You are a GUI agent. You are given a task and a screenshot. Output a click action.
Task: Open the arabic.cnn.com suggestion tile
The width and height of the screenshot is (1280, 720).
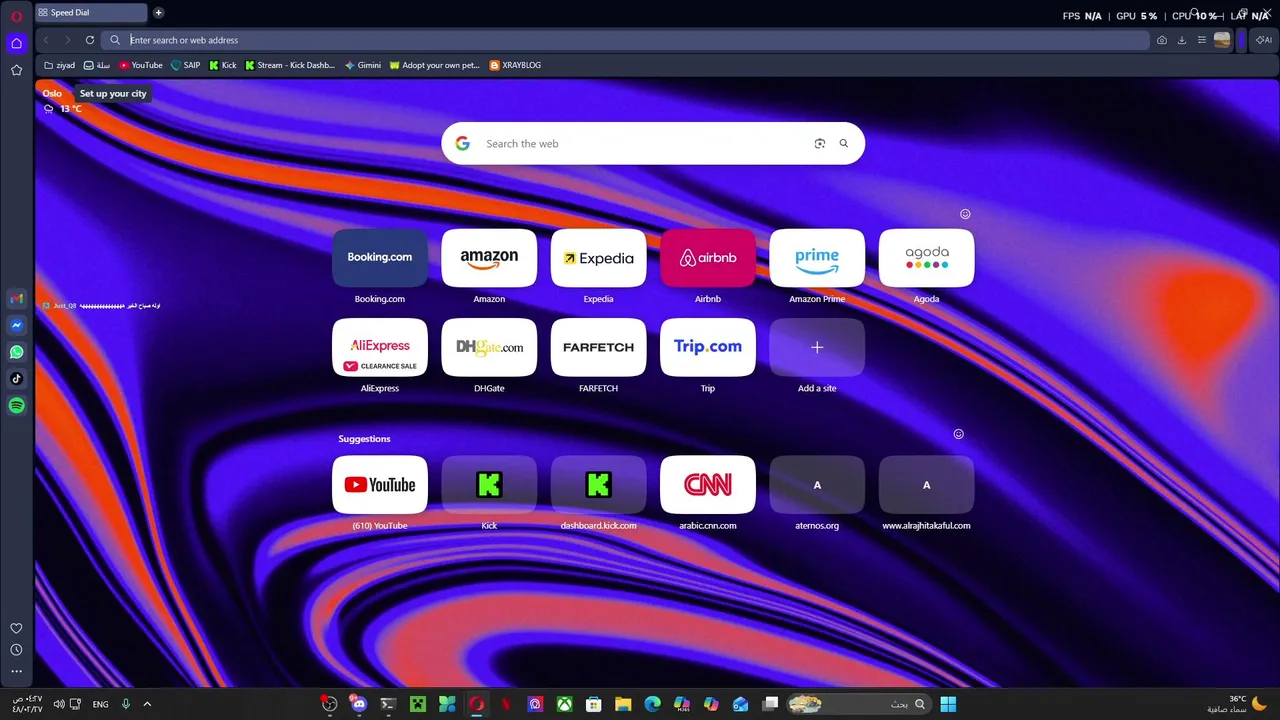click(x=708, y=485)
